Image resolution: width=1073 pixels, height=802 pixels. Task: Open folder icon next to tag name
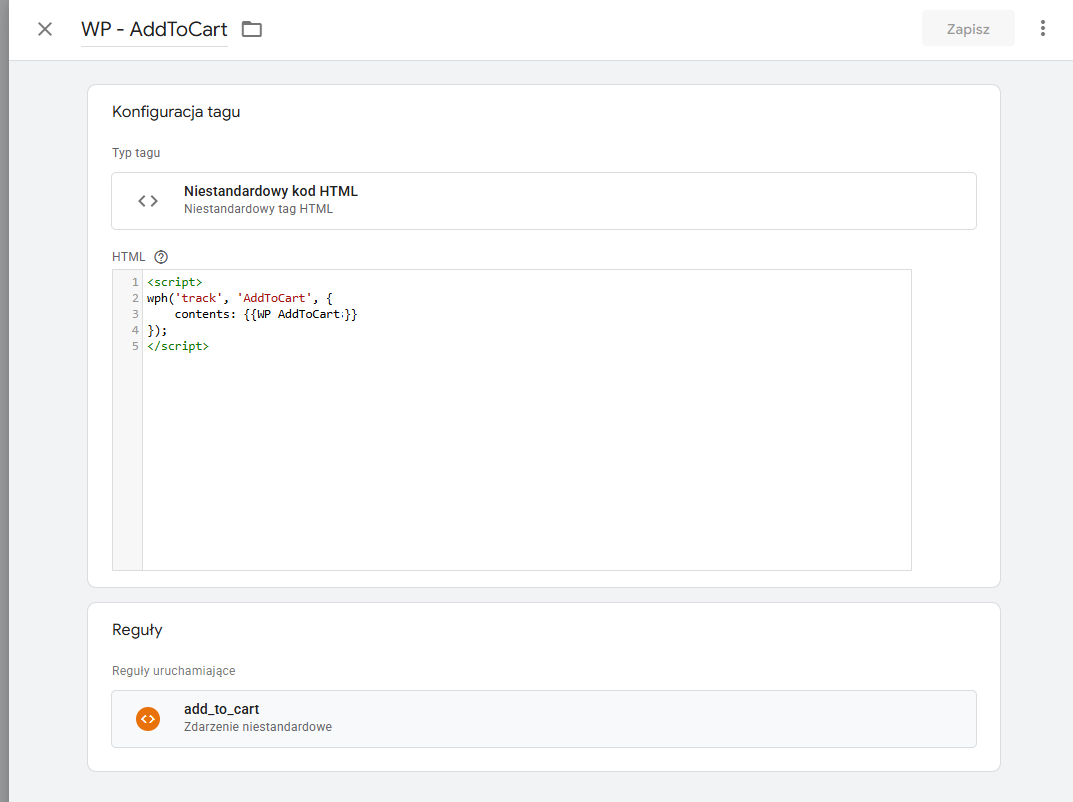click(x=252, y=29)
